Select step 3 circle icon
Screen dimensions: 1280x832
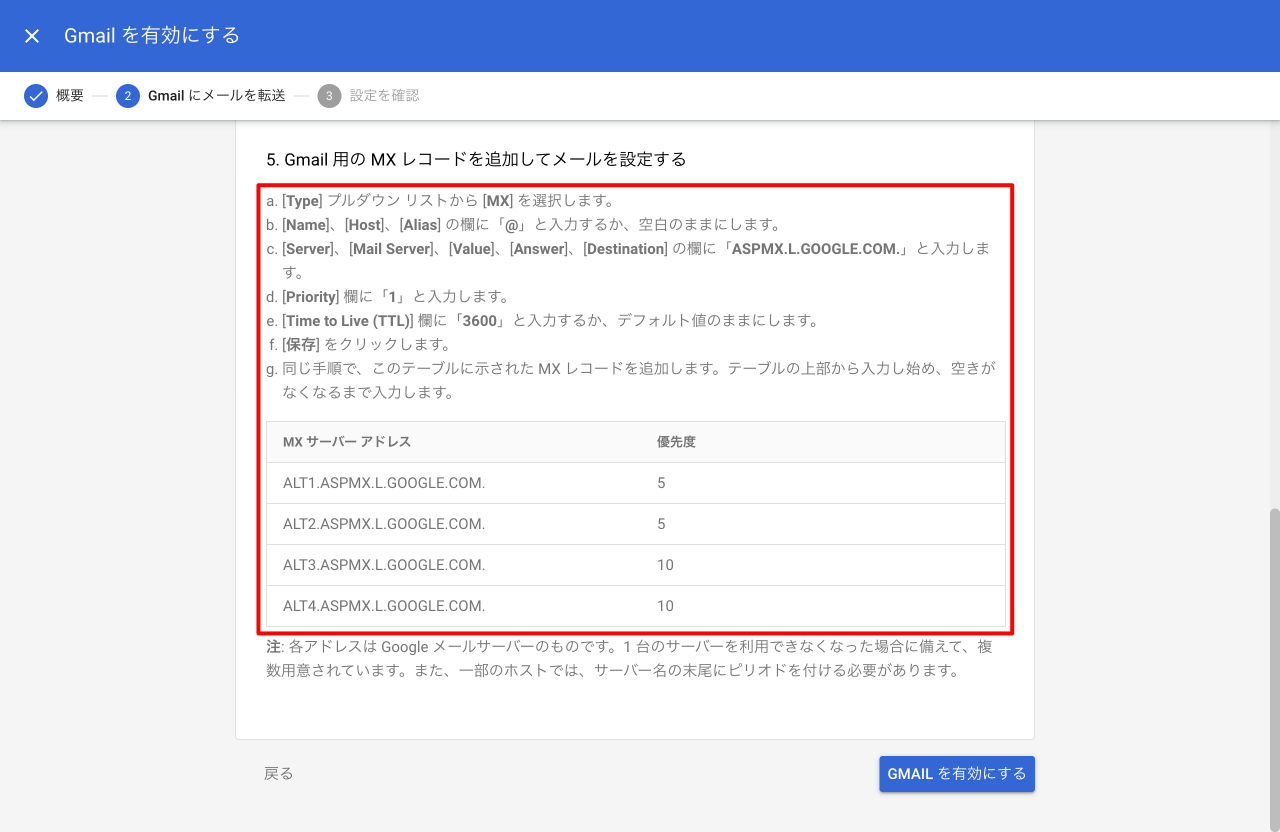(x=329, y=96)
